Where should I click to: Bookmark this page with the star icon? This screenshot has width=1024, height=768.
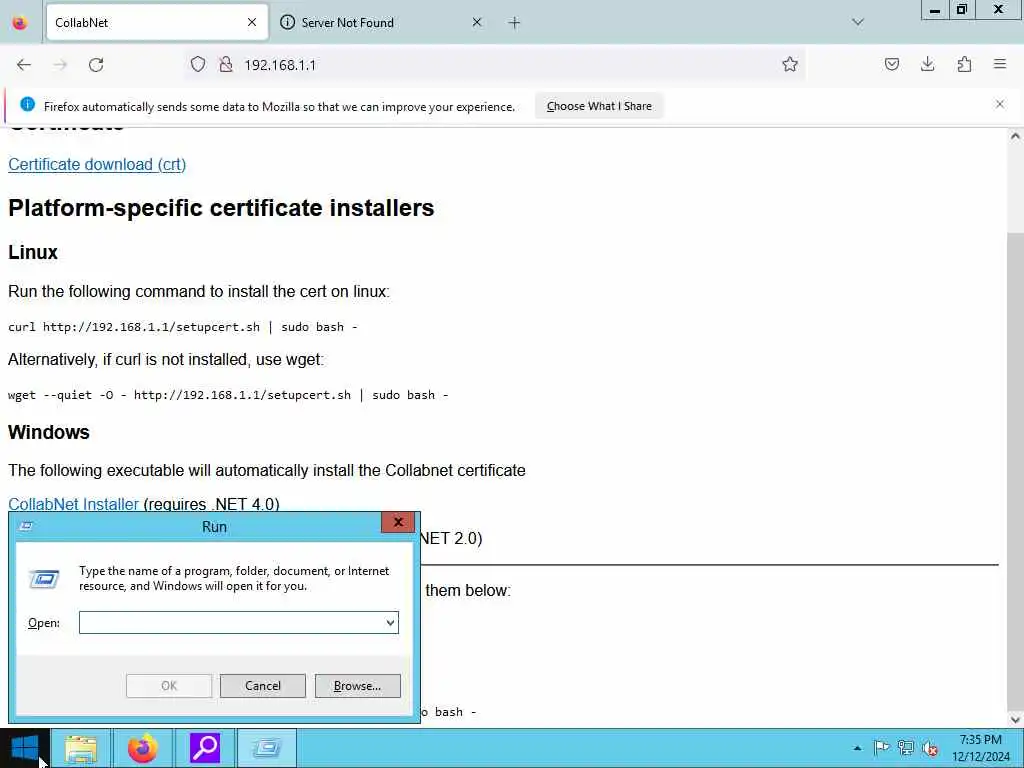coord(790,64)
